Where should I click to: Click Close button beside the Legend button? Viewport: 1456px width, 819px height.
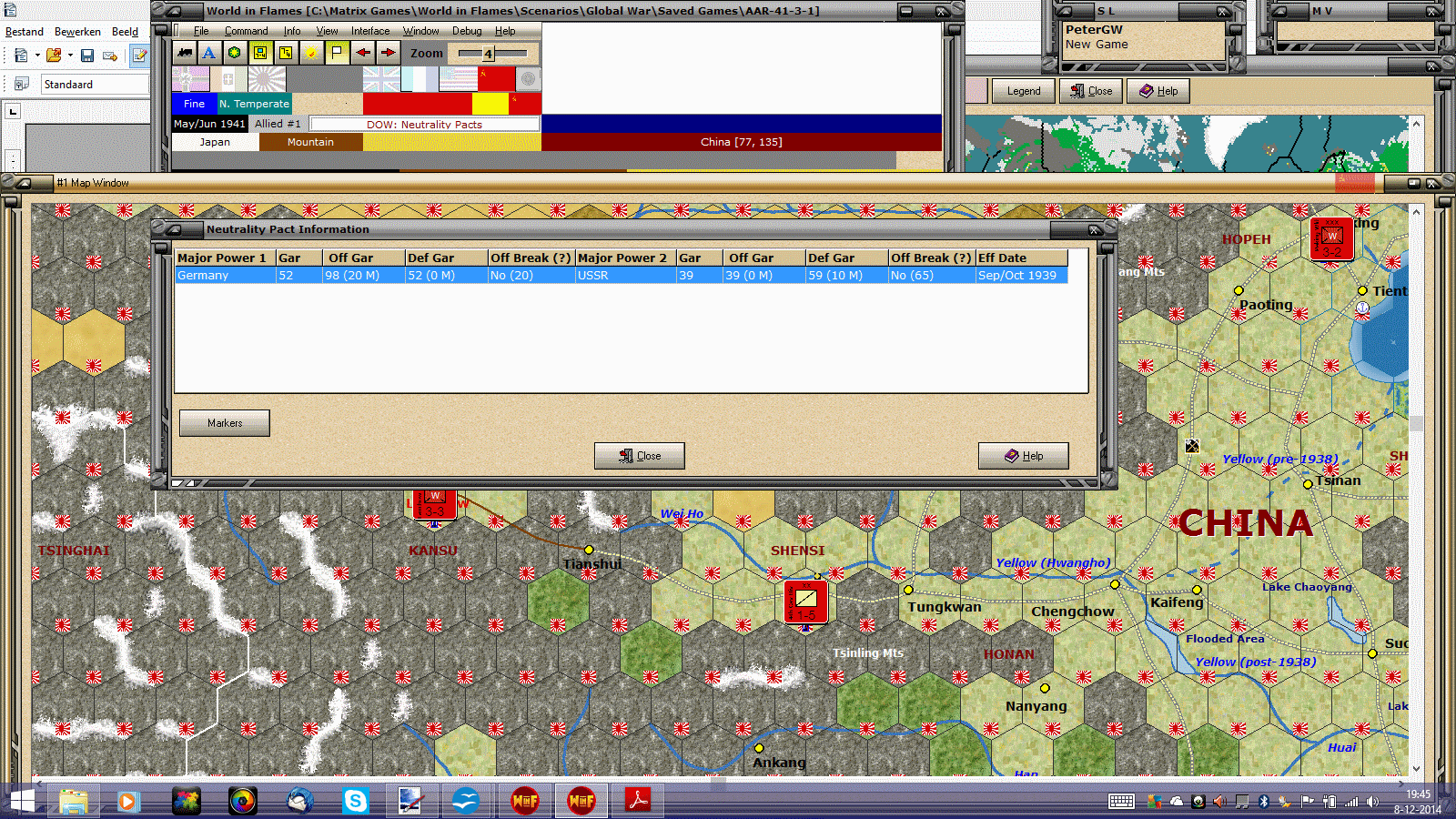1091,91
